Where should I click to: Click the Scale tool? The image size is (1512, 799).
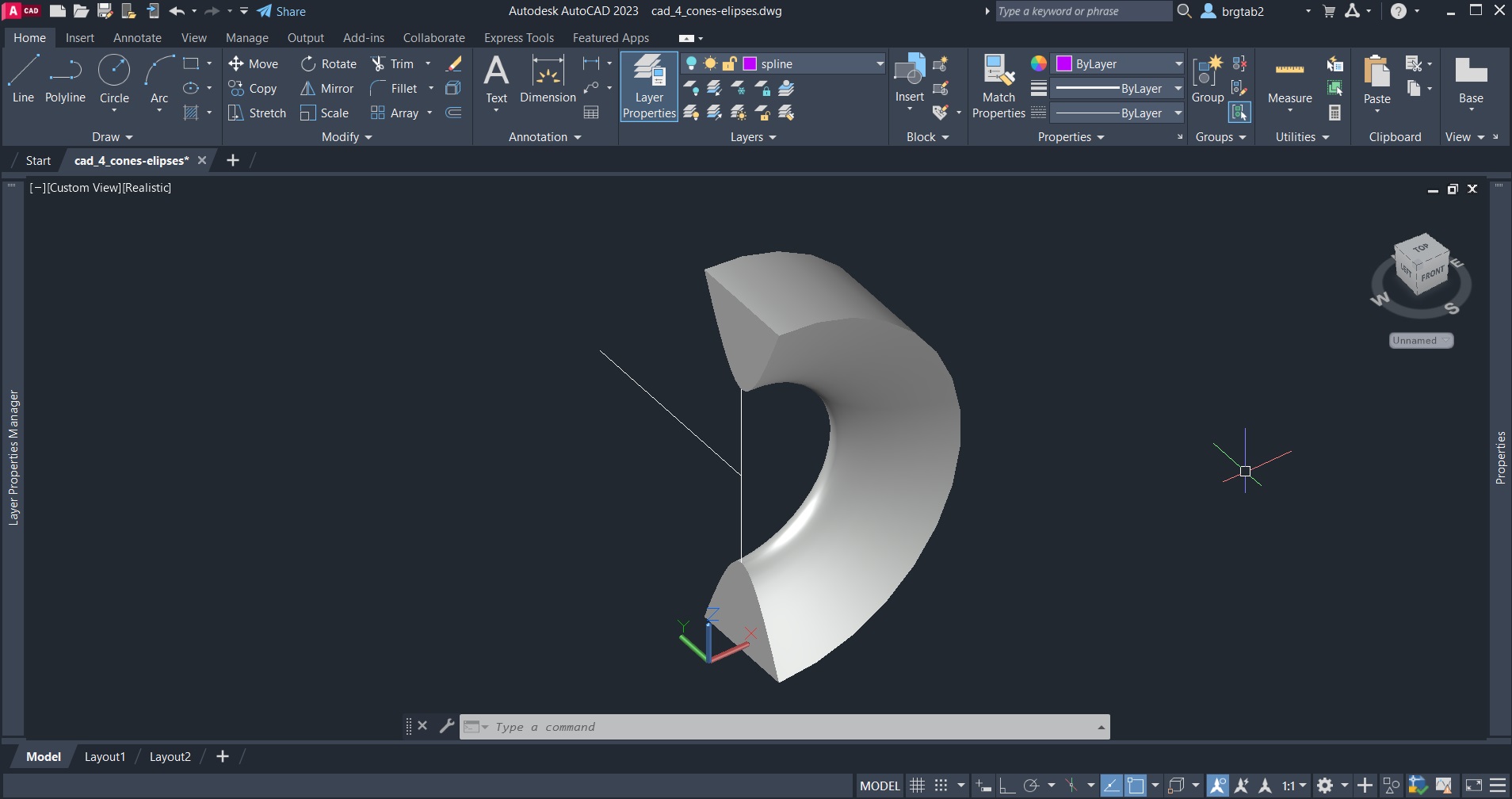(x=324, y=113)
